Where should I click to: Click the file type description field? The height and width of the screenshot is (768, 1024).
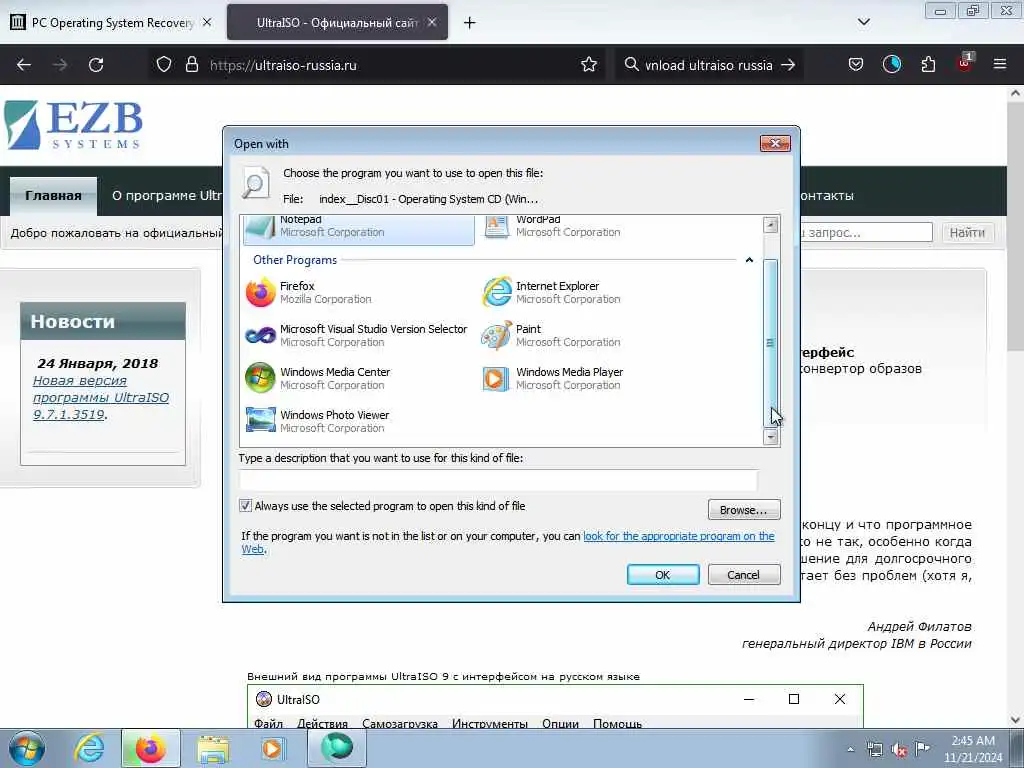click(x=498, y=480)
